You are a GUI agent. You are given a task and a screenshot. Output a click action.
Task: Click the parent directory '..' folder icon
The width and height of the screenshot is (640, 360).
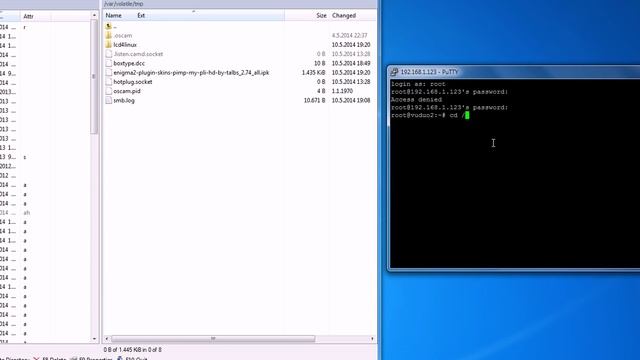tap(109, 26)
